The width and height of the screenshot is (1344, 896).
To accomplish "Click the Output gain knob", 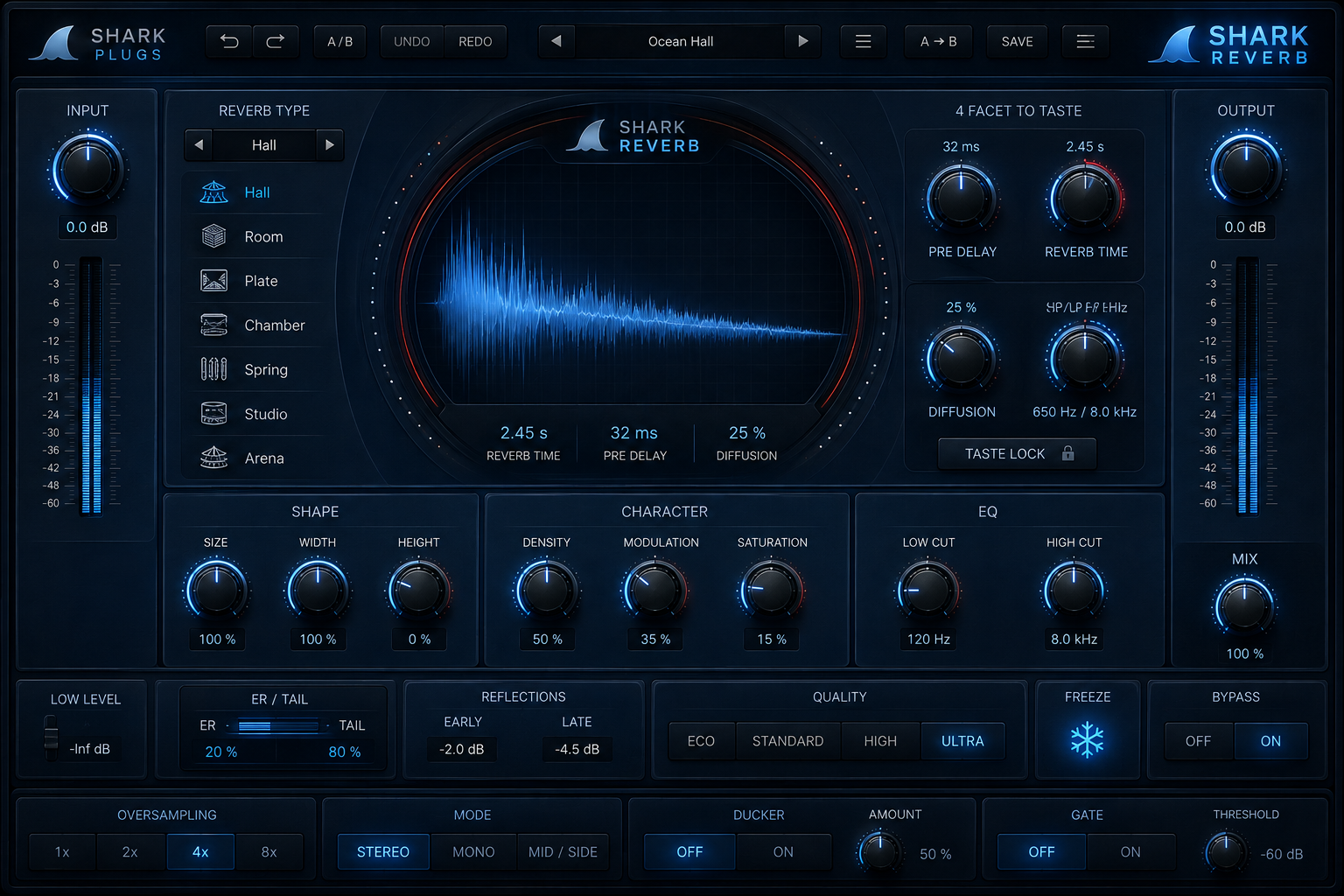I will click(1246, 169).
